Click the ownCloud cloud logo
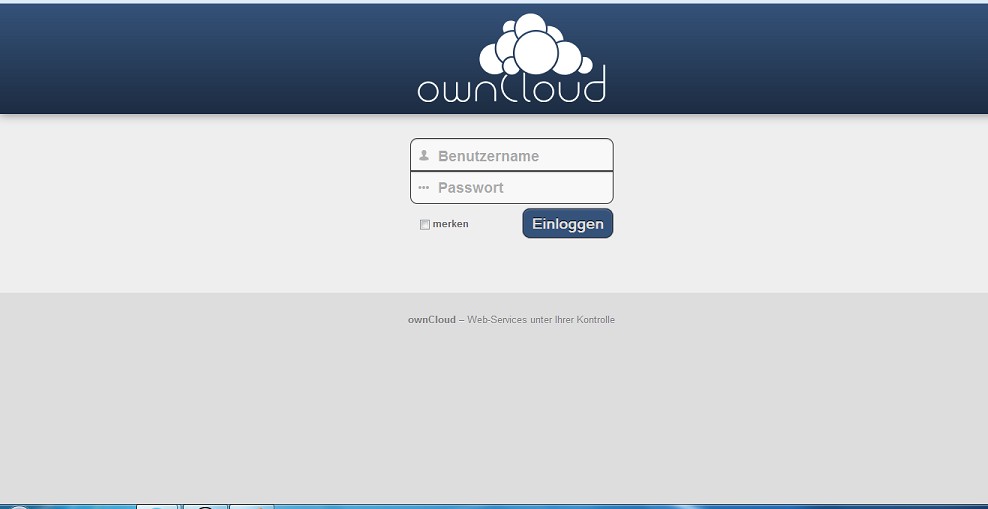This screenshot has height=509, width=988. pyautogui.click(x=511, y=58)
